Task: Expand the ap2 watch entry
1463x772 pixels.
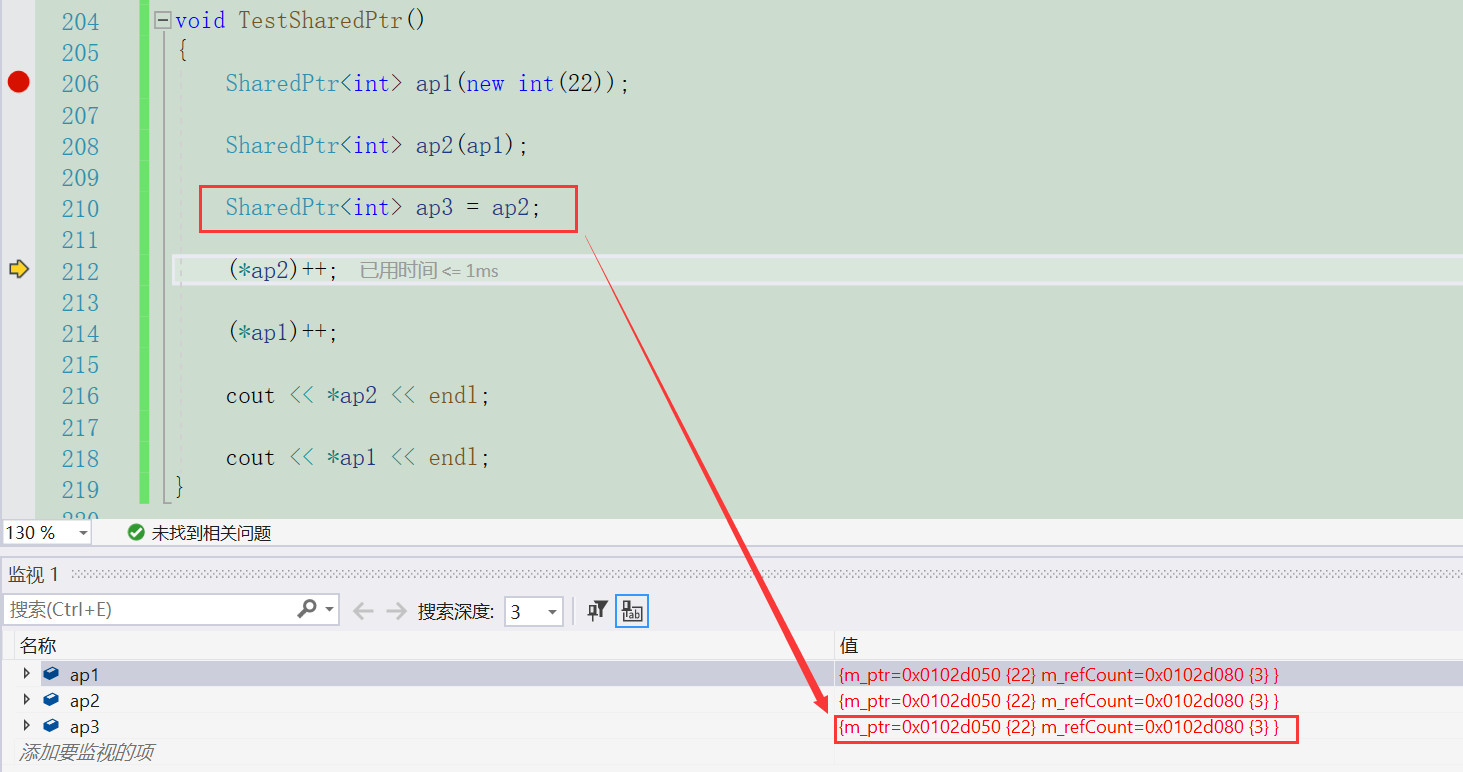Action: pos(27,700)
